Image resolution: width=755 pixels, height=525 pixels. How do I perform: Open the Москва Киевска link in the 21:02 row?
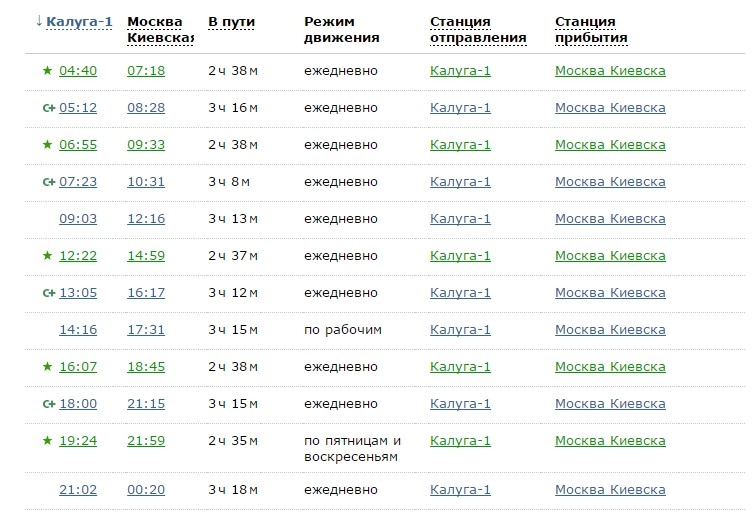pos(610,490)
